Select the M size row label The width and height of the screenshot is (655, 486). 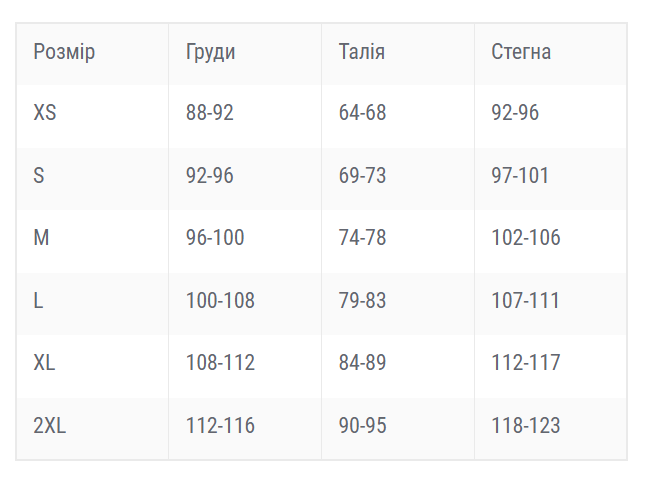point(41,237)
